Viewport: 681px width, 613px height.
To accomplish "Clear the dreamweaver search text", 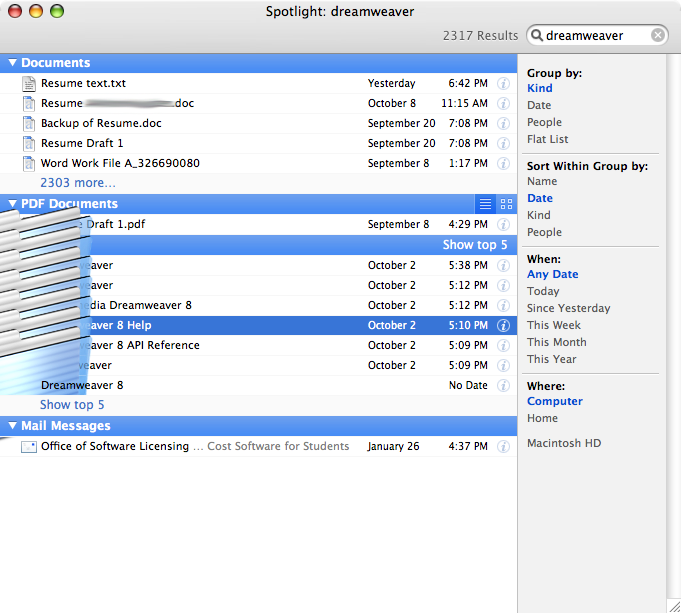I will [658, 35].
